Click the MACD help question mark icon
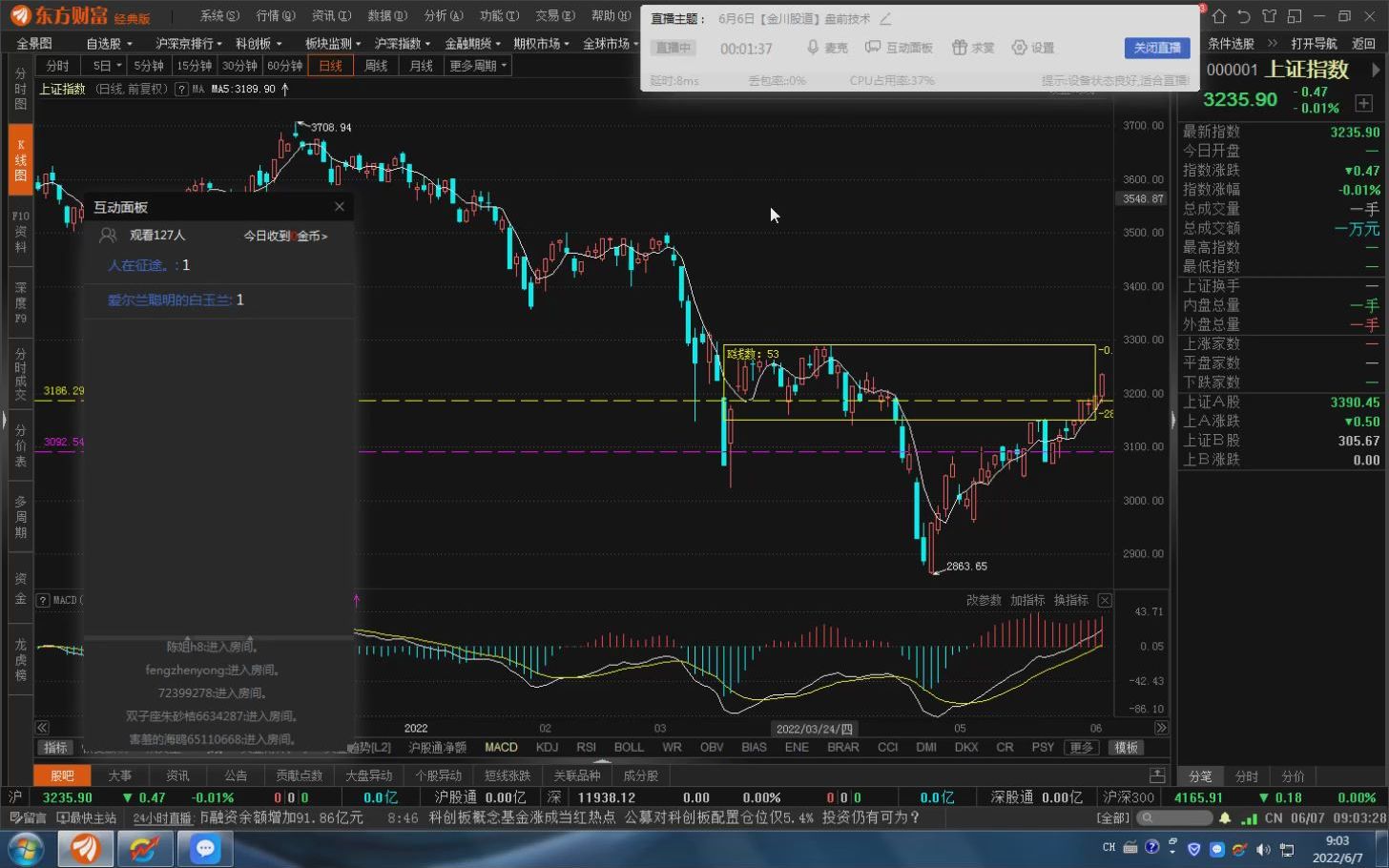Image resolution: width=1389 pixels, height=868 pixels. [43, 600]
